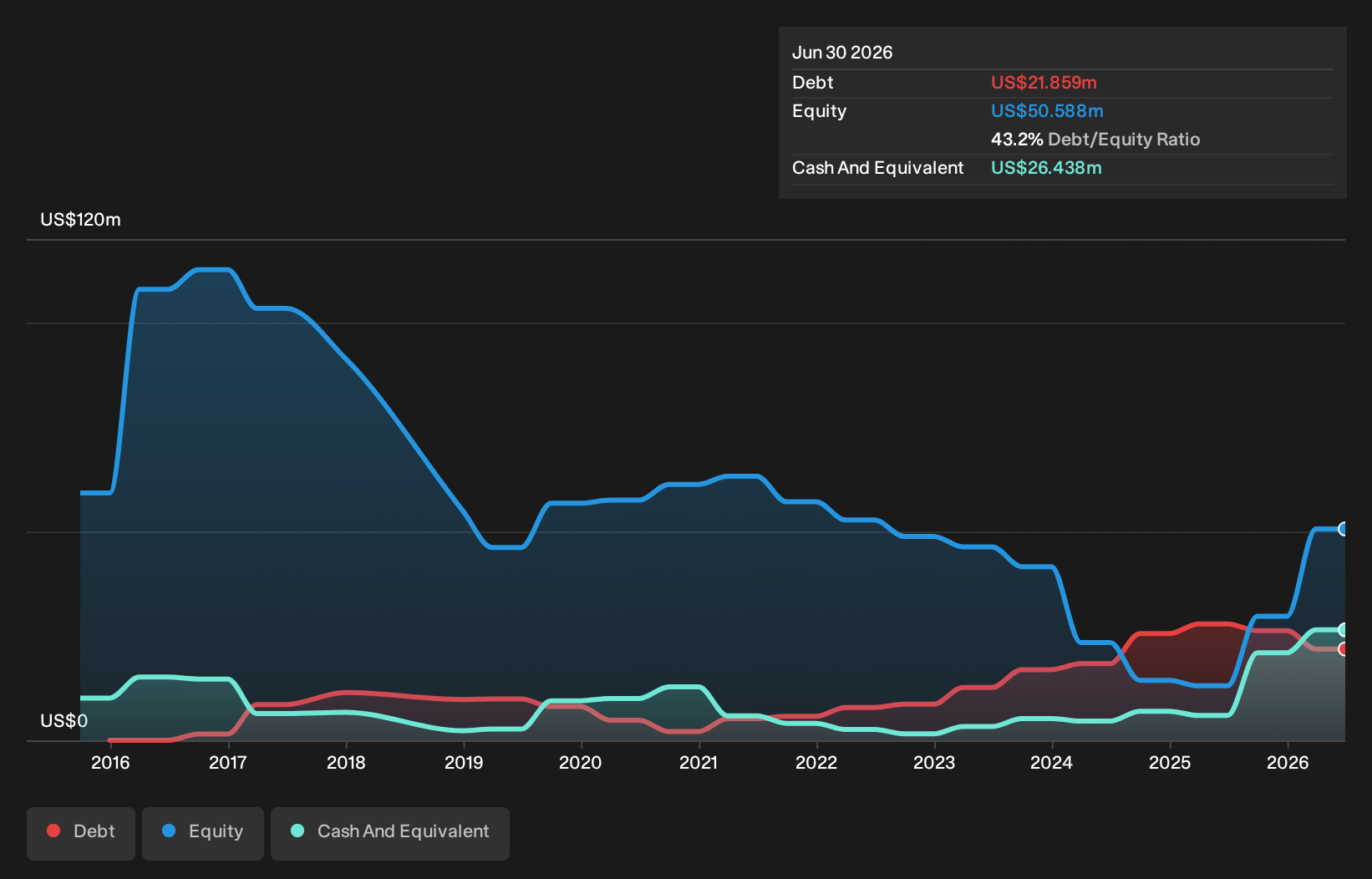The width and height of the screenshot is (1372, 879).
Task: Click the US$0 y-axis label
Action: (x=64, y=721)
